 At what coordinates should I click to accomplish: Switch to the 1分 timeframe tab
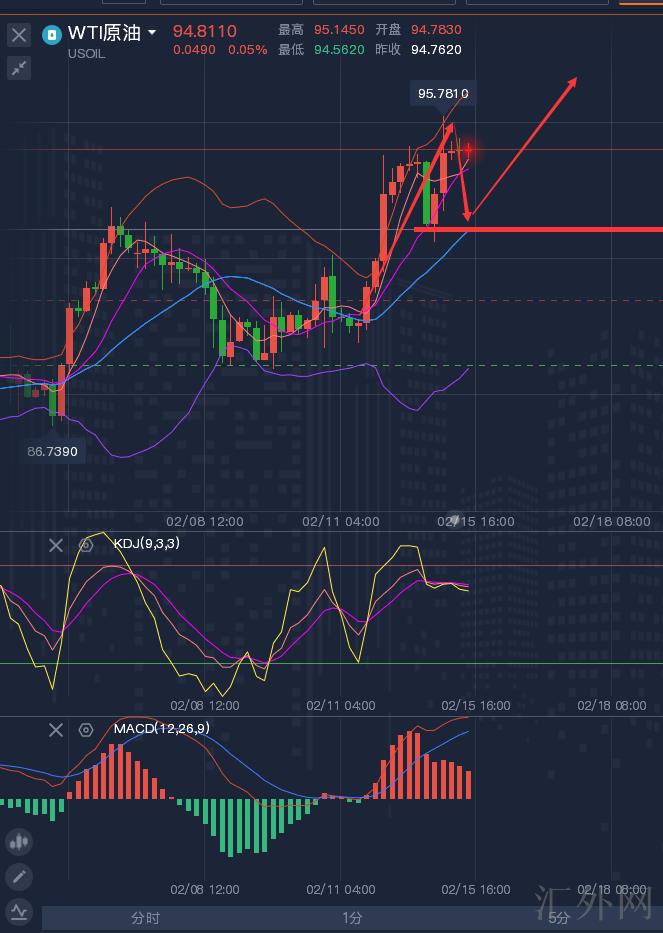352,918
